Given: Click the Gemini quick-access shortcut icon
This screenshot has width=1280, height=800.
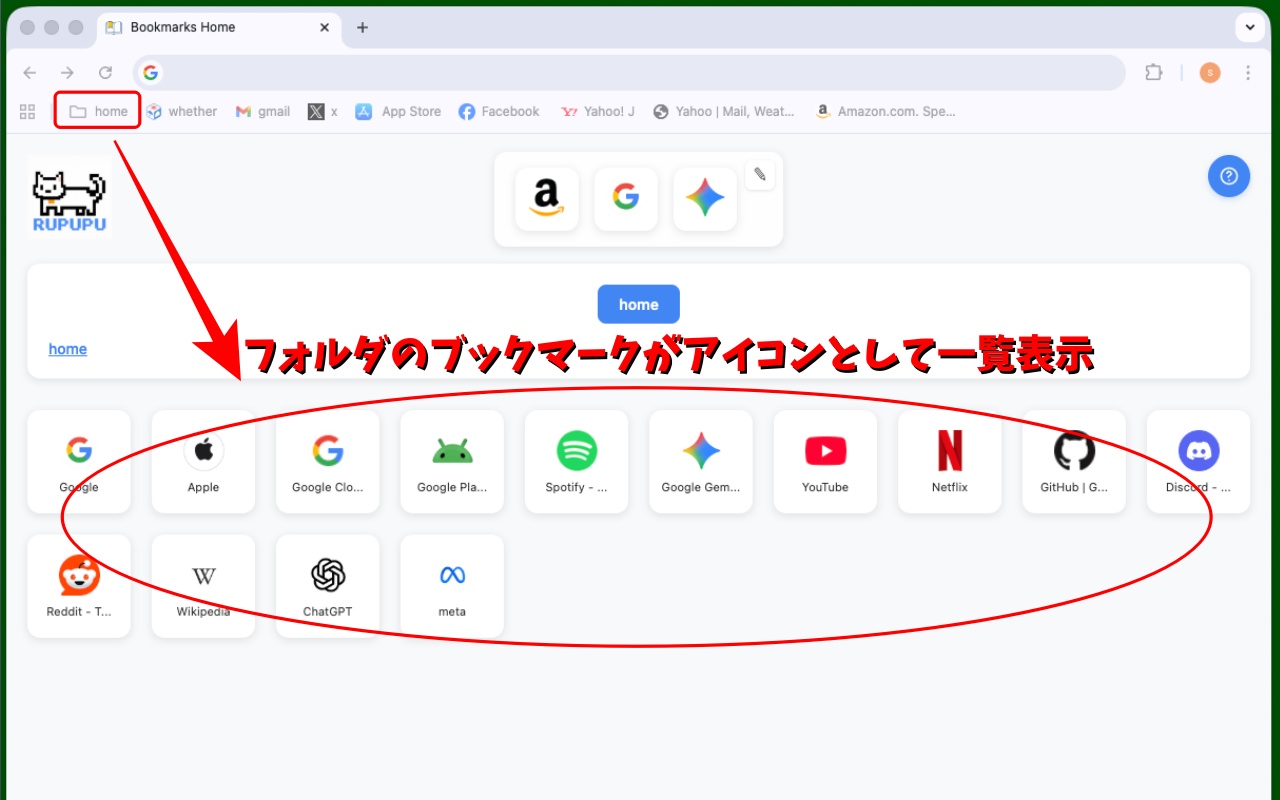Looking at the screenshot, I should (x=705, y=199).
